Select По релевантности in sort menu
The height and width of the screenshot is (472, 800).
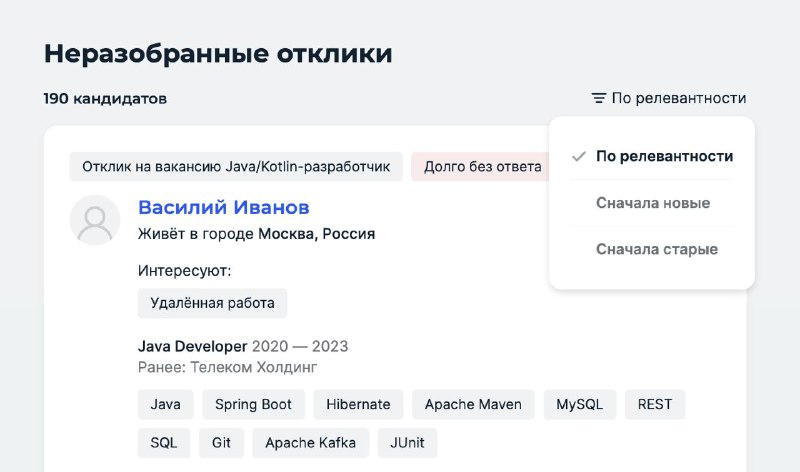[652, 156]
